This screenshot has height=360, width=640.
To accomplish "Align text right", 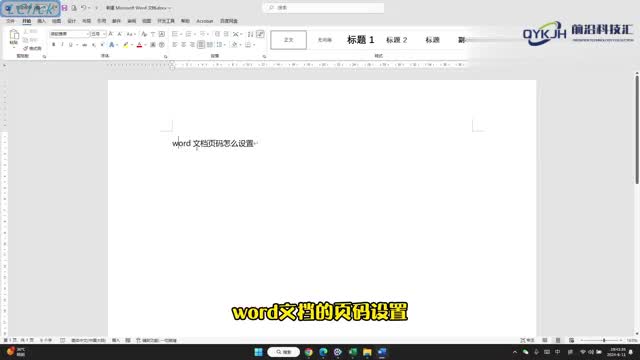I will [192, 45].
